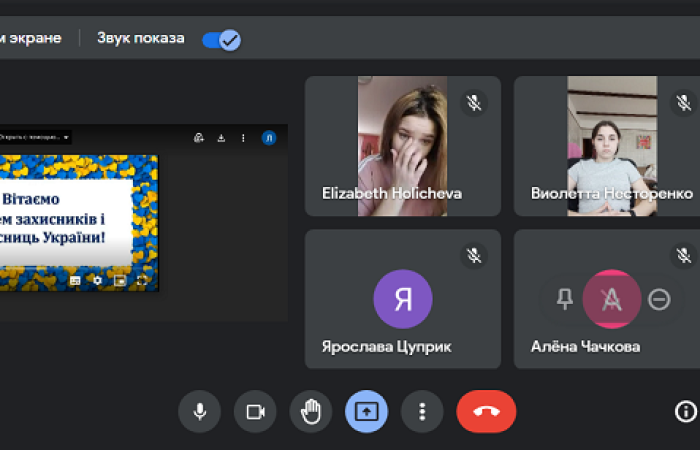Image resolution: width=700 pixels, height=450 pixels.
Task: Open the slide settings gear icon
Action: click(97, 281)
